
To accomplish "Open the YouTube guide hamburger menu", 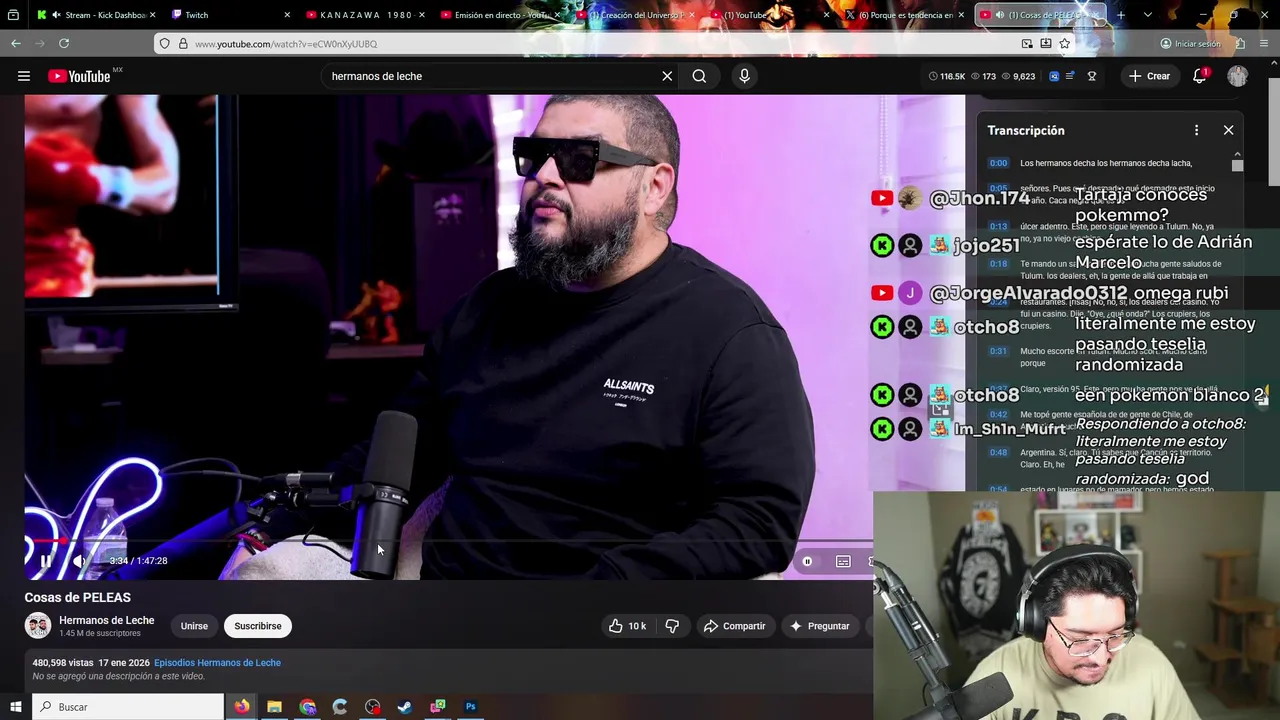I will tap(24, 76).
